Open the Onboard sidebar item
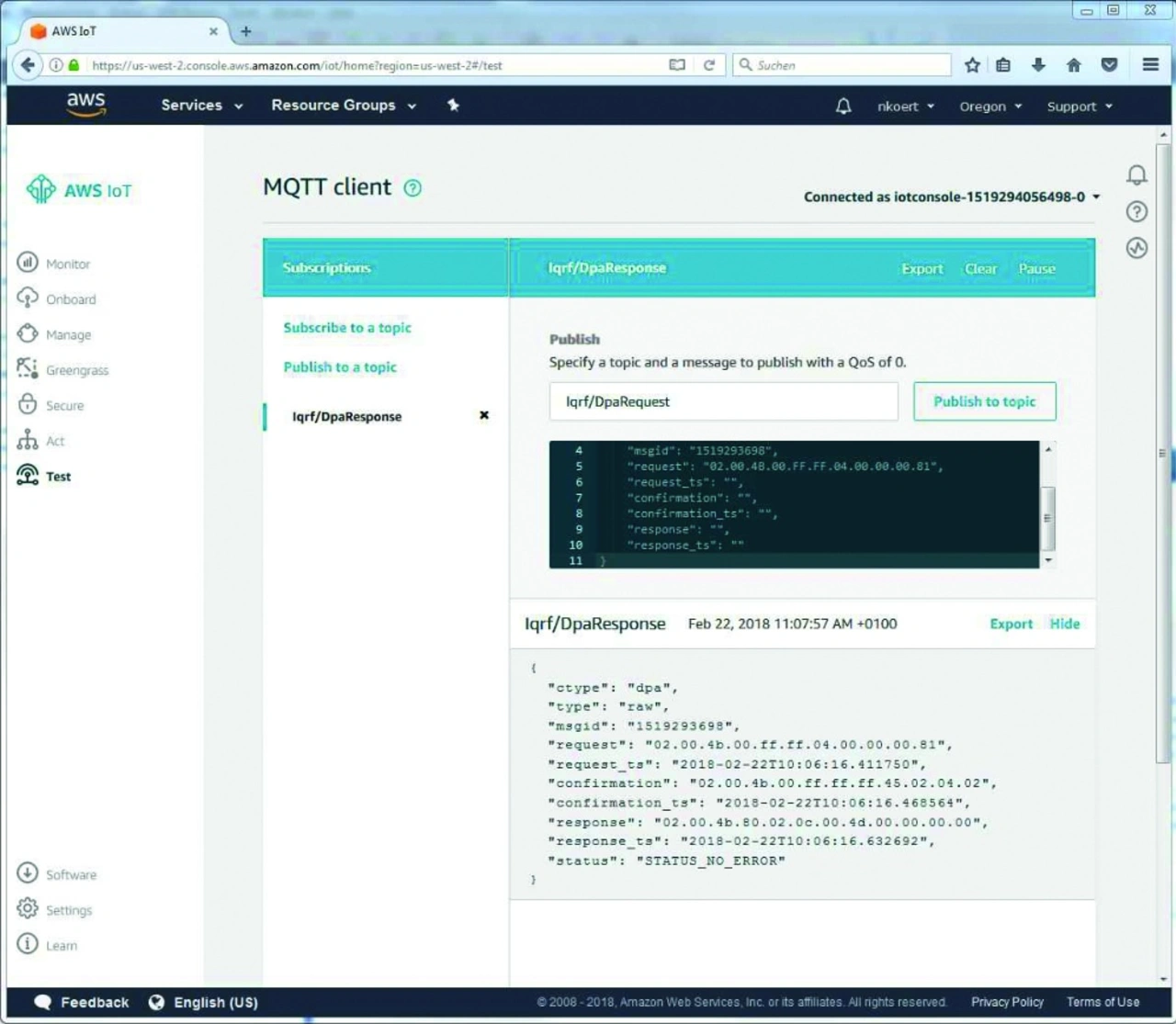Image resolution: width=1176 pixels, height=1024 pixels. [56, 299]
